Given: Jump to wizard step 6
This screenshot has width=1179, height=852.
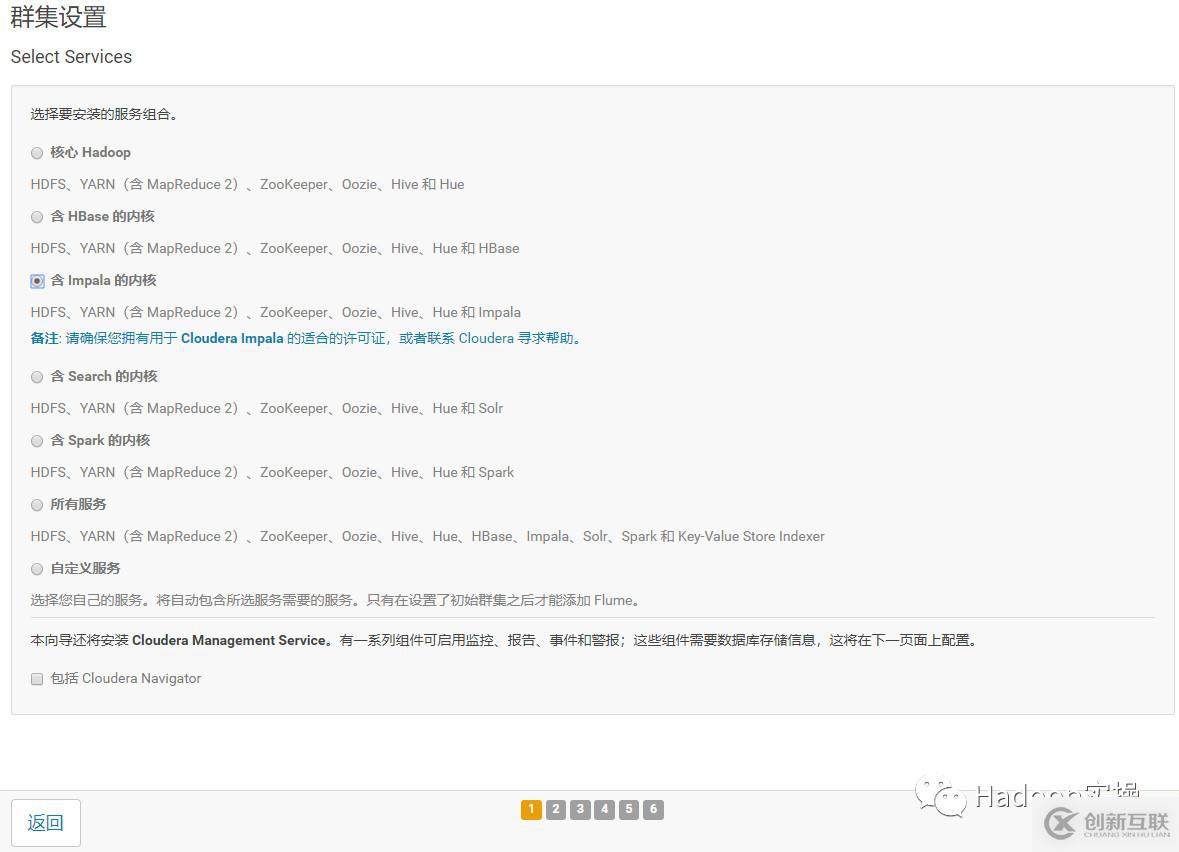Looking at the screenshot, I should click(653, 809).
